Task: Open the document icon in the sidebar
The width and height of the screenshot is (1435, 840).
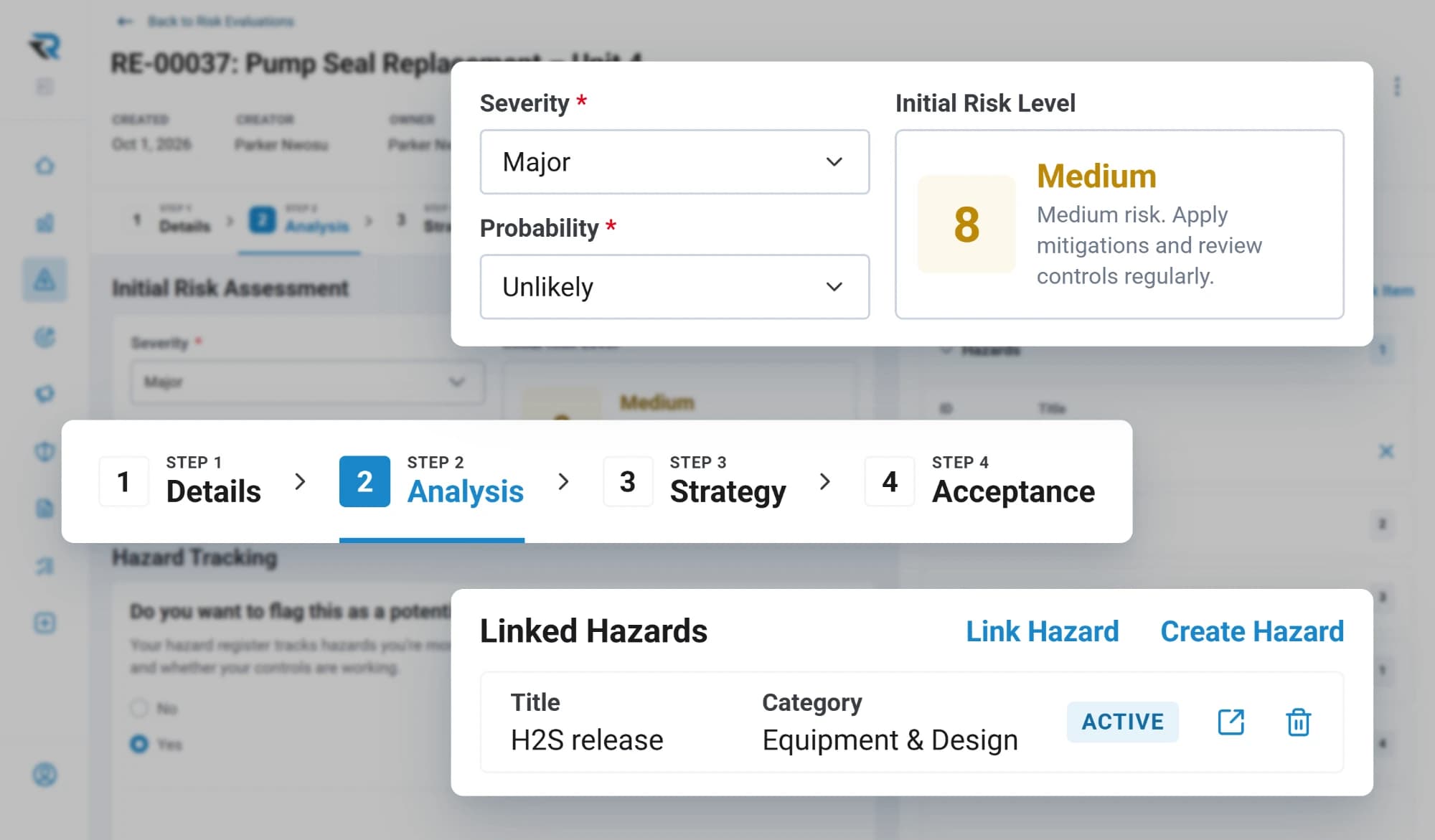Action: 44,509
